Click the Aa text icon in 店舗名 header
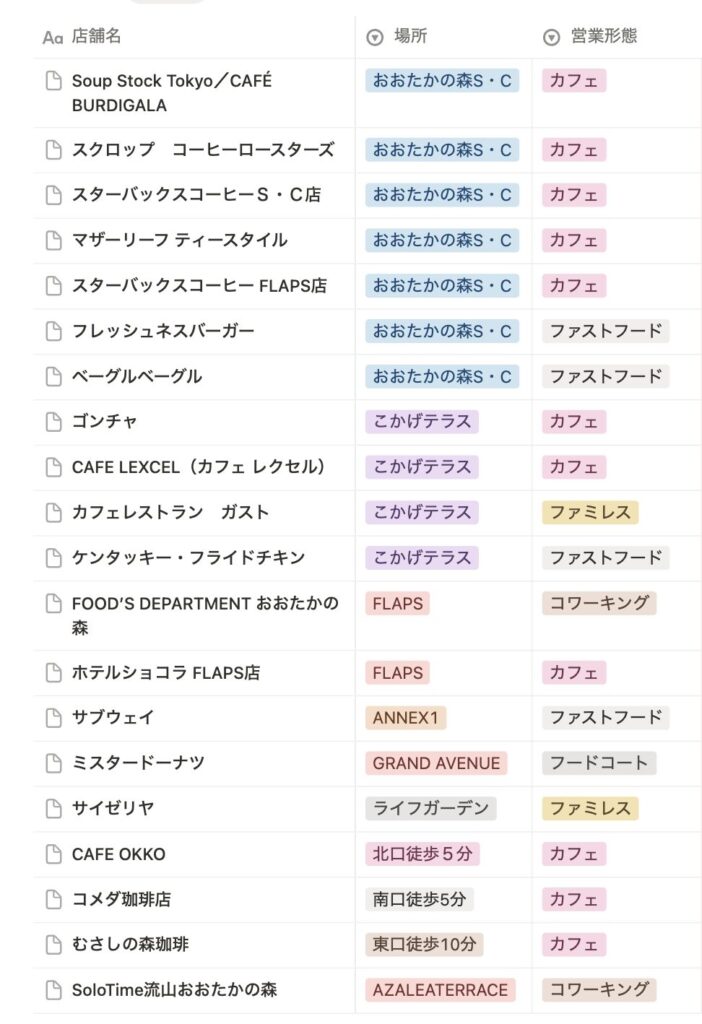702x1024 pixels. coord(53,37)
